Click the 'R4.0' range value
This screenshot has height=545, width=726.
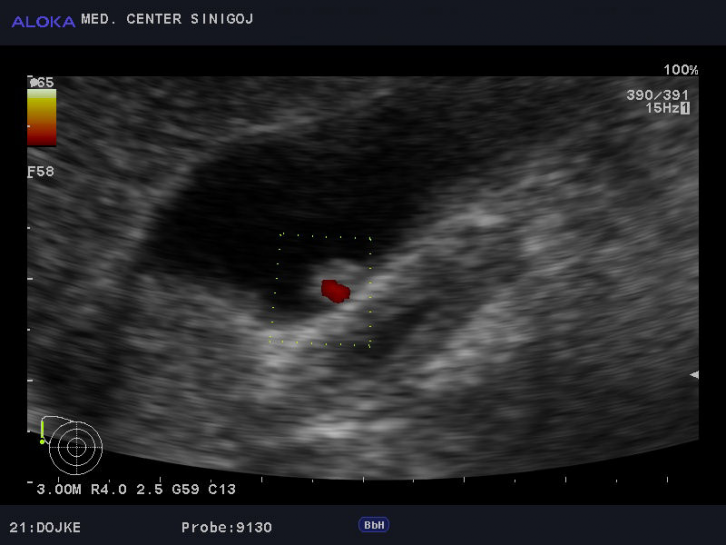click(x=109, y=489)
